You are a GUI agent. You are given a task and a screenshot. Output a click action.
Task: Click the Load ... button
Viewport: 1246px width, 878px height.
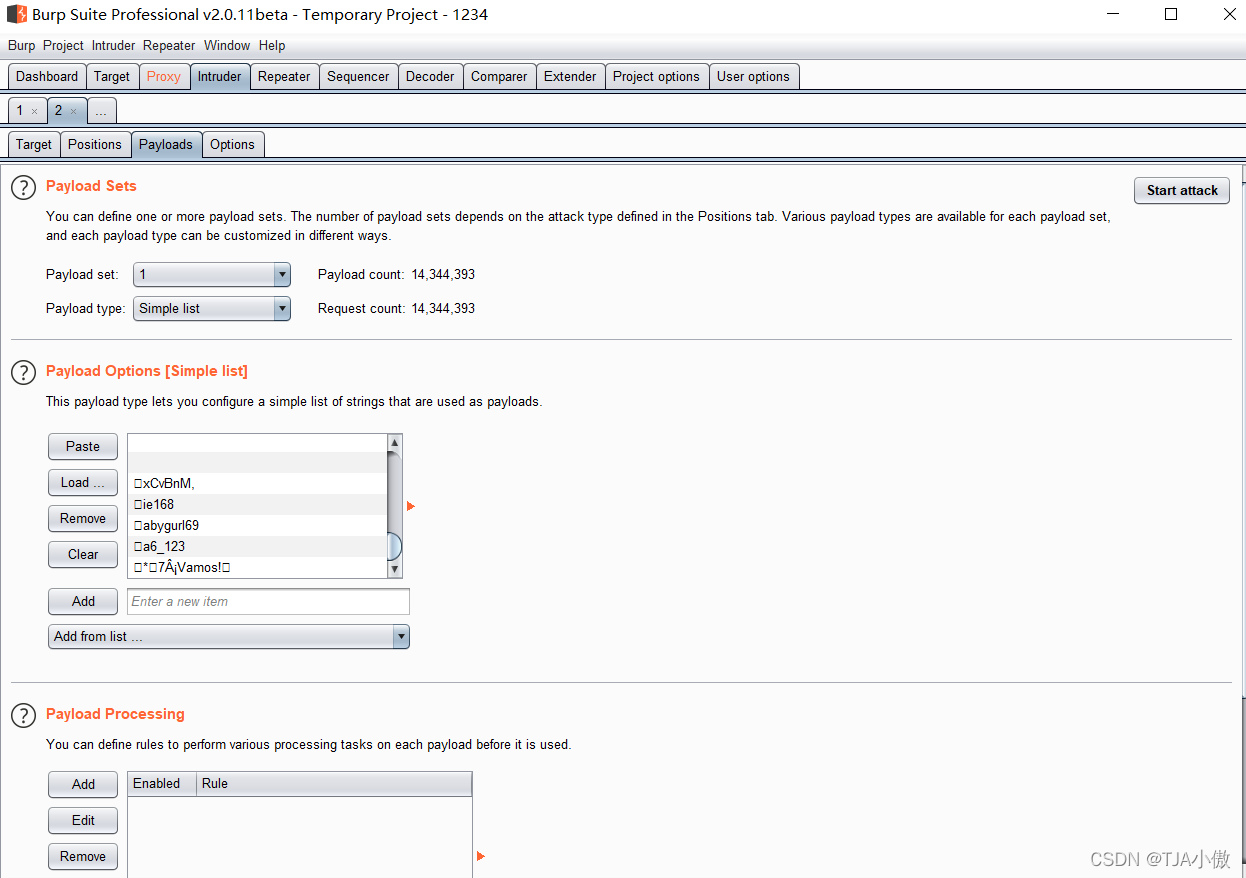coord(83,482)
